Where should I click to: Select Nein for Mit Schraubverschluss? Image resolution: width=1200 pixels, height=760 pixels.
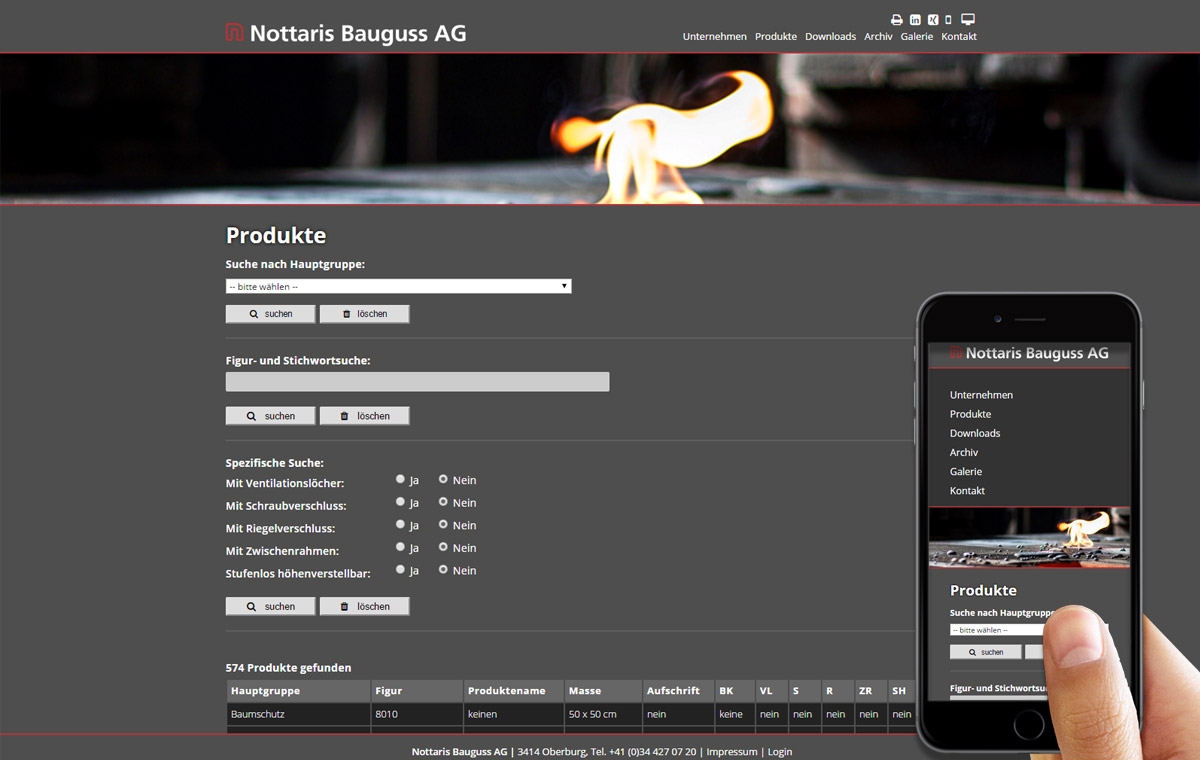coord(443,502)
